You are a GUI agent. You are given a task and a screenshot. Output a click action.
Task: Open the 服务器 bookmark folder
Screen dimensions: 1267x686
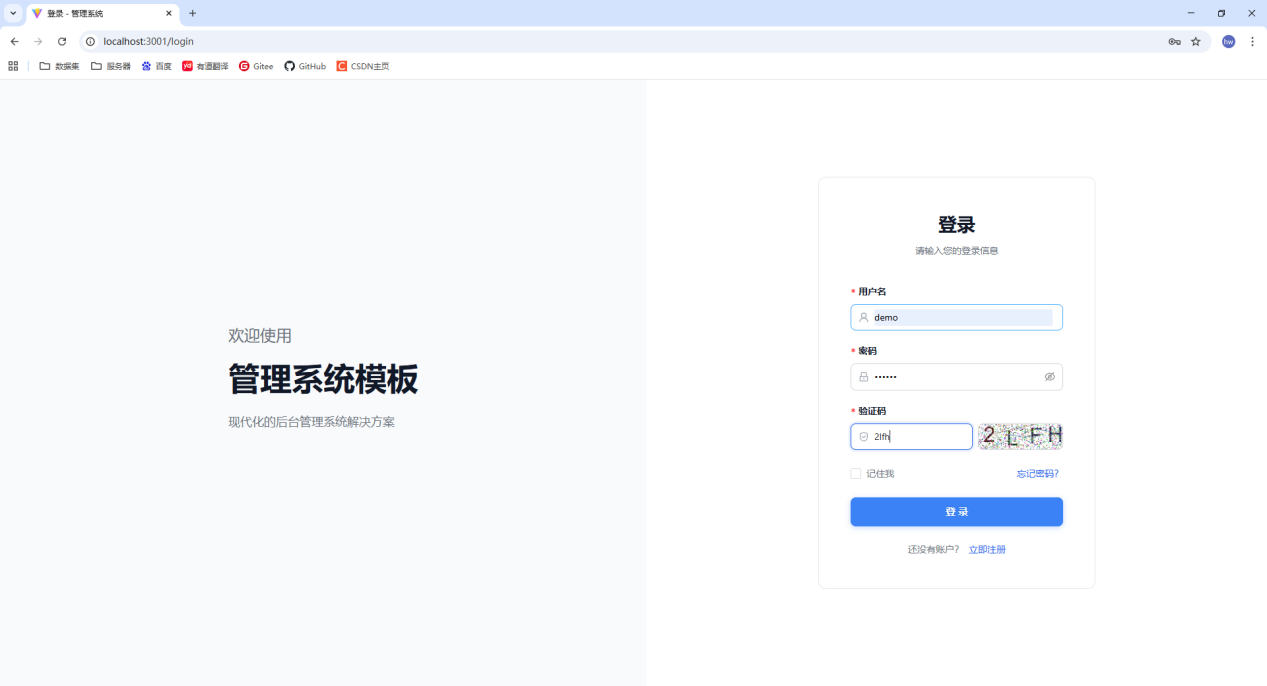[110, 66]
